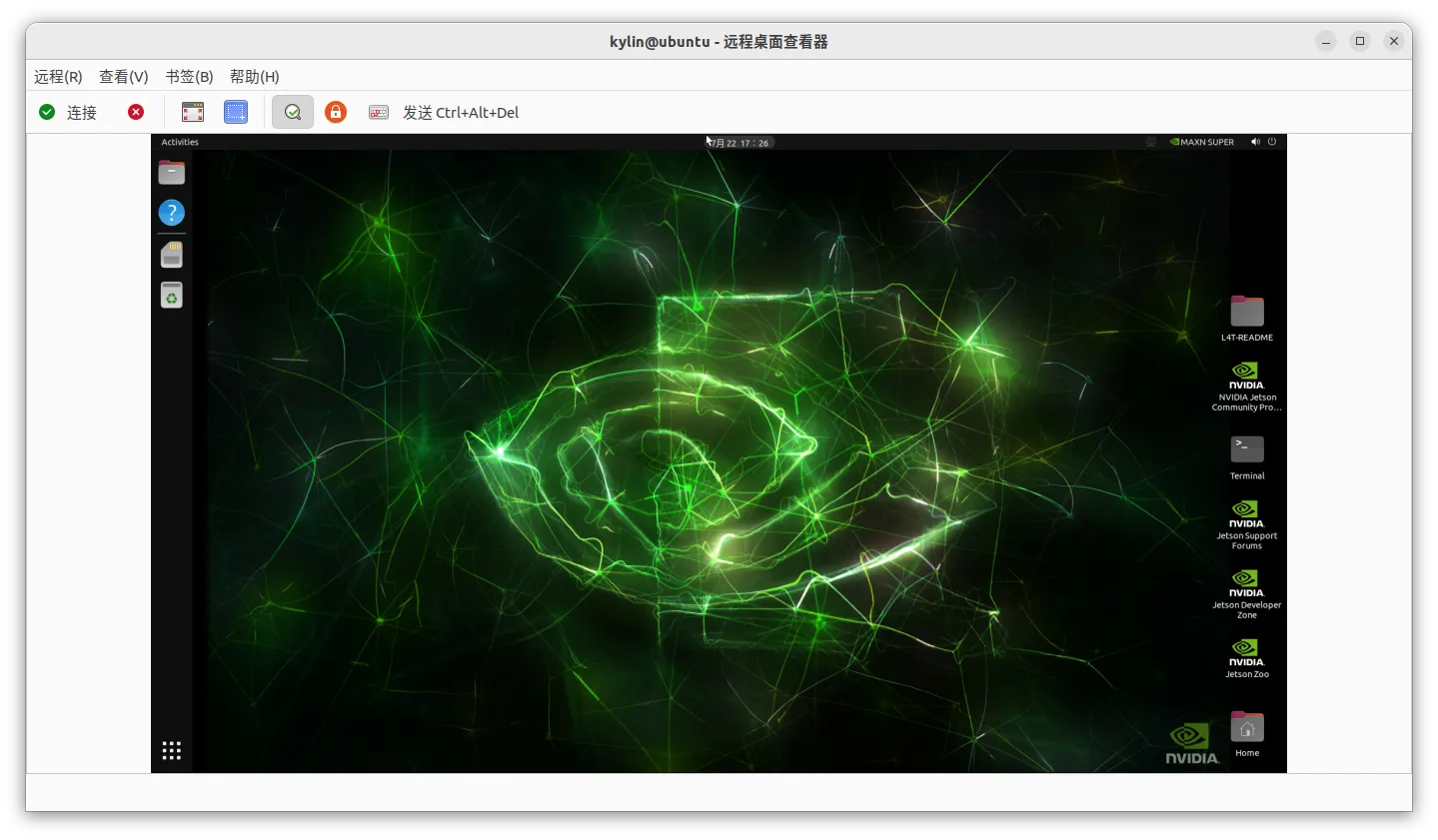This screenshot has height=840, width=1438.
Task: Open the 查看 menu
Action: 123,76
